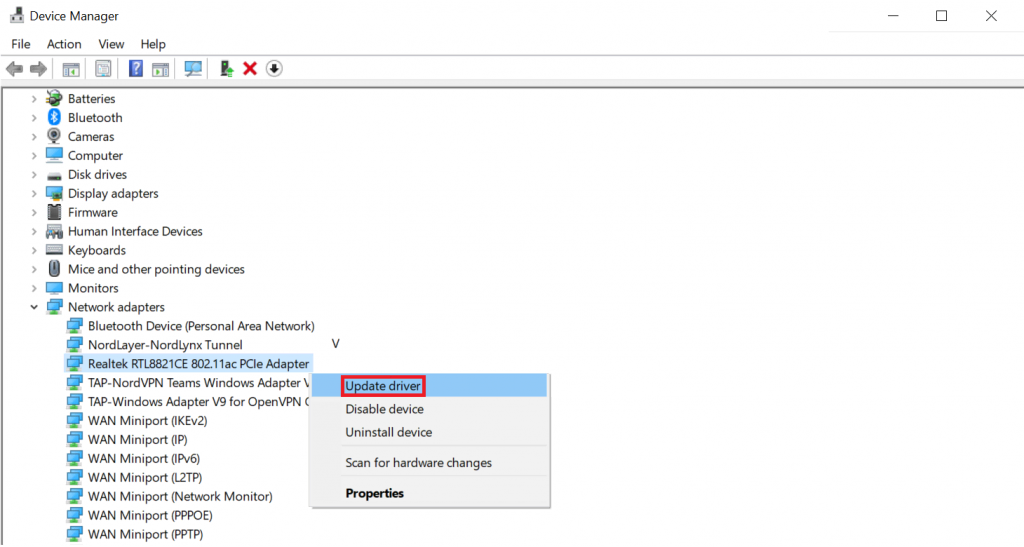The height and width of the screenshot is (547, 1024).
Task: Collapse the Network adapters category
Action: pyautogui.click(x=34, y=307)
